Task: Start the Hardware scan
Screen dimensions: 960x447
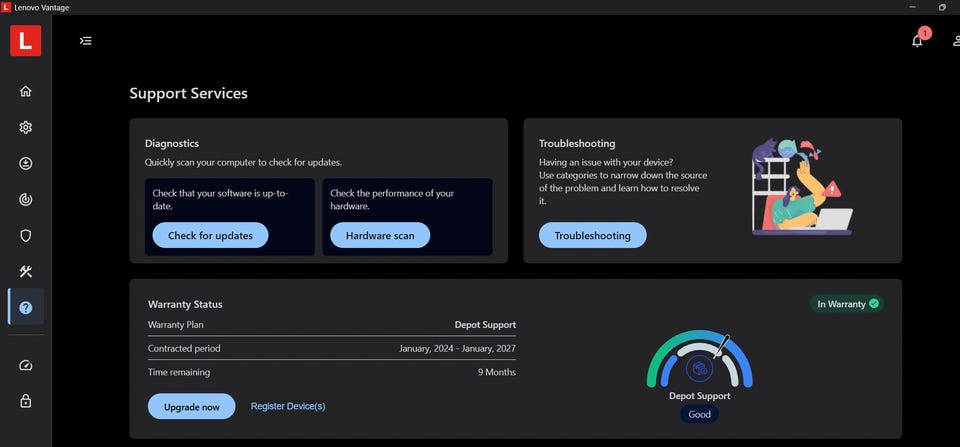Action: pos(379,235)
